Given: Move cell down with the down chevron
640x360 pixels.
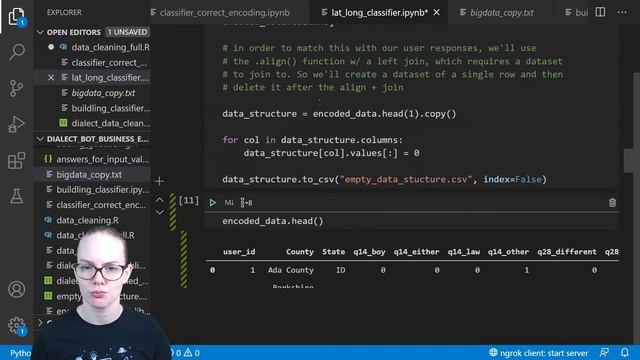Looking at the screenshot, I should (x=160, y=212).
